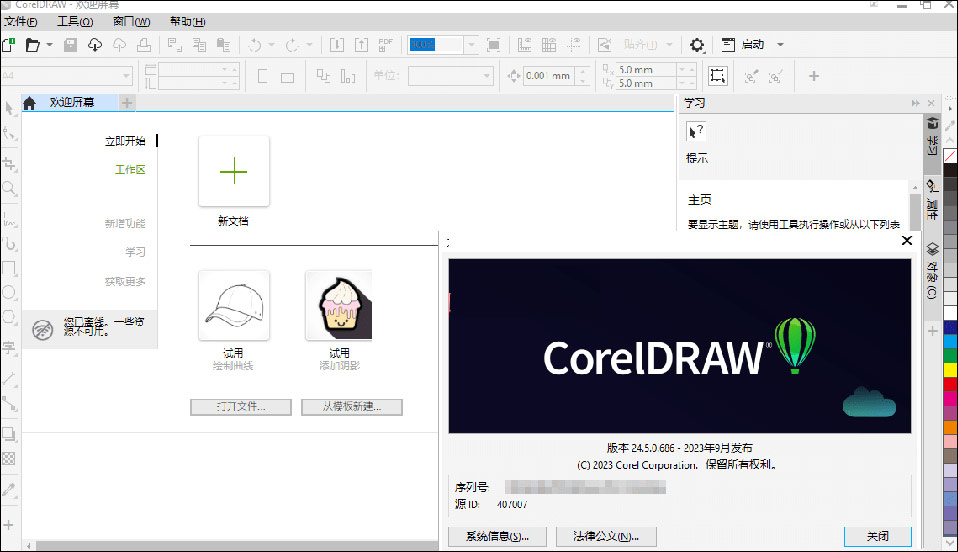The image size is (958, 552).
Task: Open the 文件(F) menu
Action: coord(21,21)
